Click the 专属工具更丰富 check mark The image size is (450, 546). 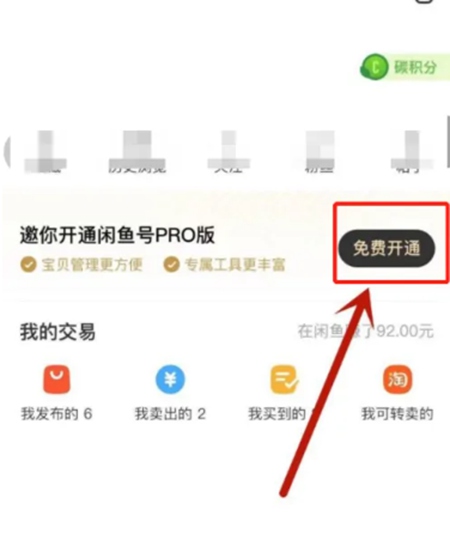coord(171,265)
